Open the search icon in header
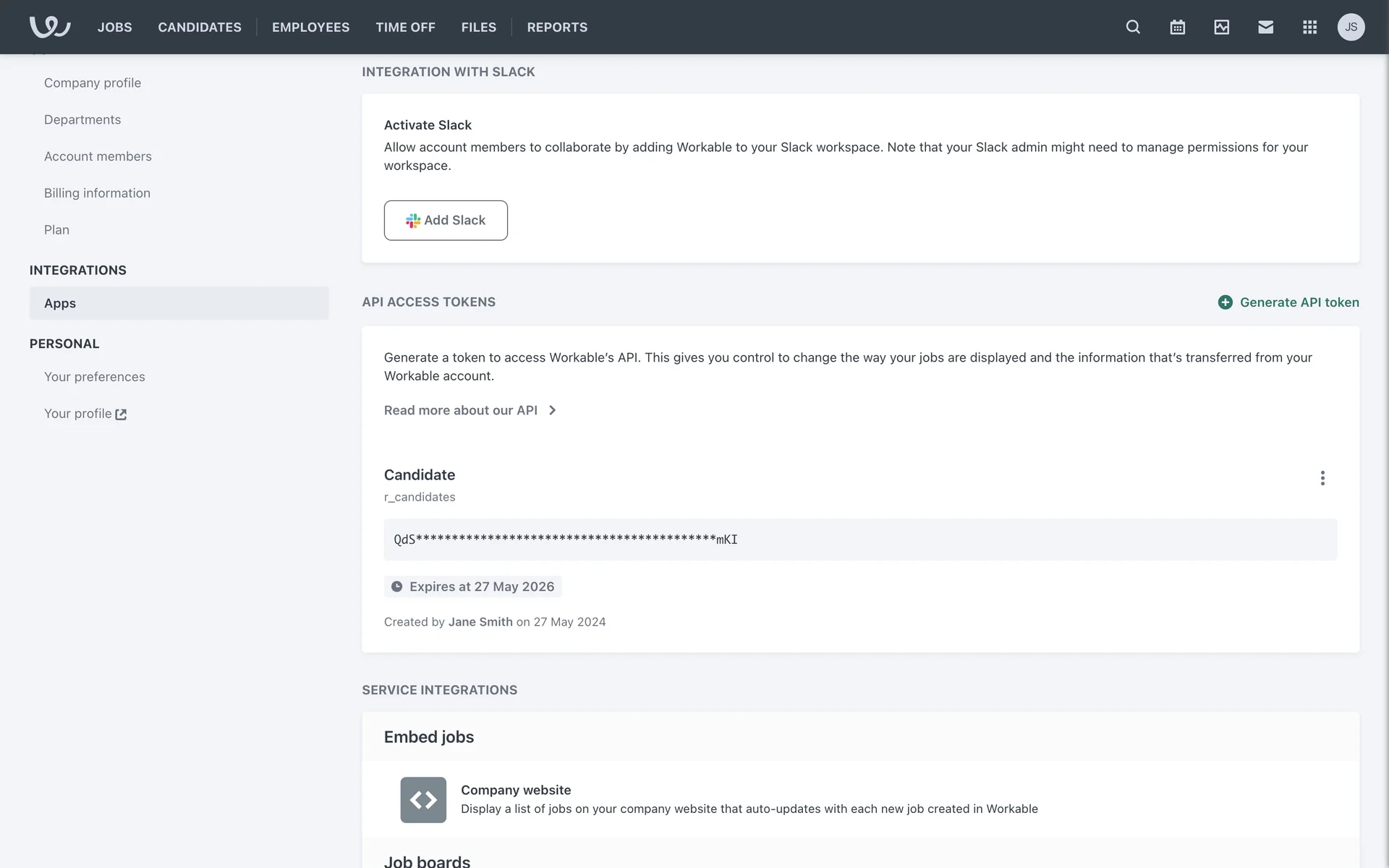The width and height of the screenshot is (1389, 868). pyautogui.click(x=1133, y=27)
